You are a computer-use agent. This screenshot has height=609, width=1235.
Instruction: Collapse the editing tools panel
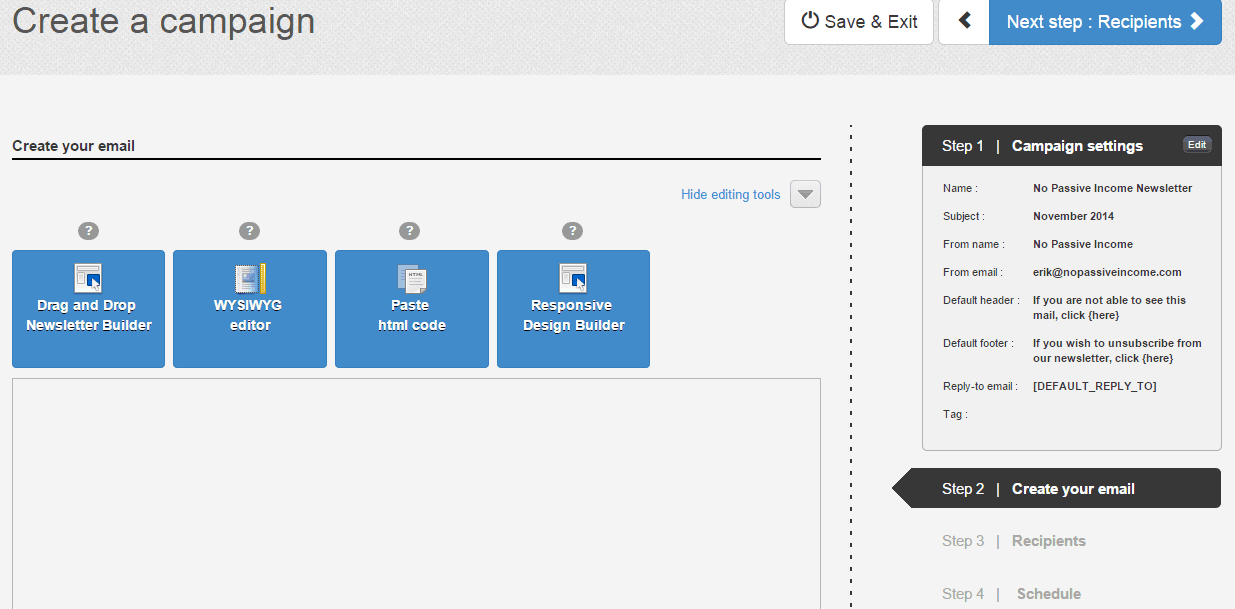point(730,194)
